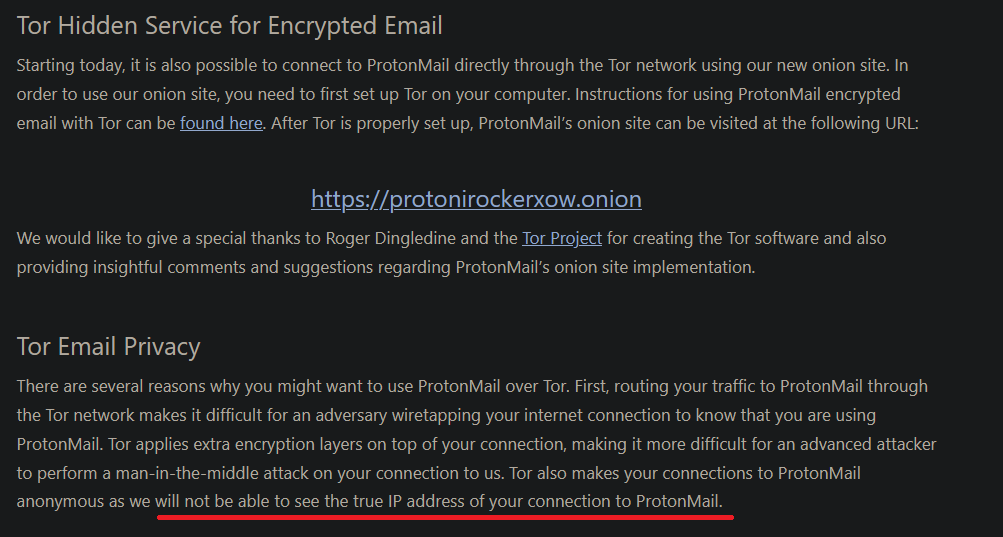The image size is (1003, 537).
Task: Open the "found here" Tor instructions link
Action: point(221,123)
